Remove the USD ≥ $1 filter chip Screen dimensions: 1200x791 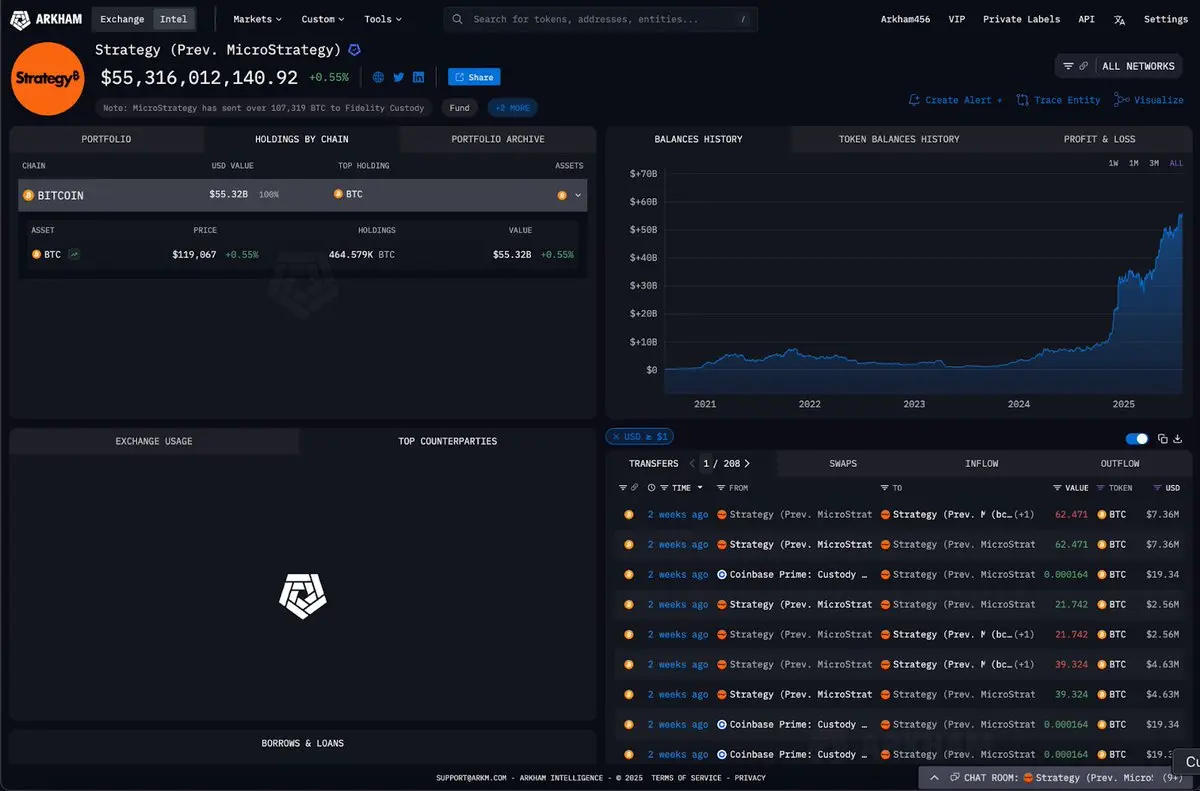tap(616, 437)
